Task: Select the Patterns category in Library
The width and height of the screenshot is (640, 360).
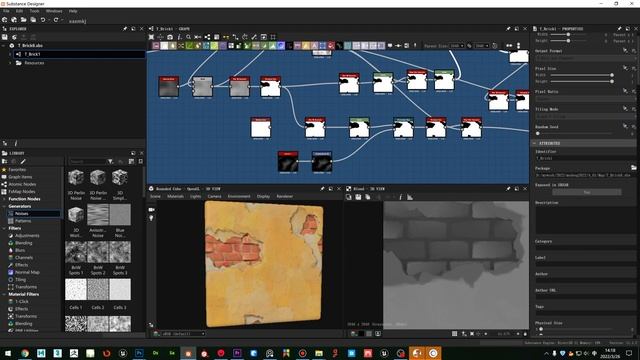Action: [23, 221]
